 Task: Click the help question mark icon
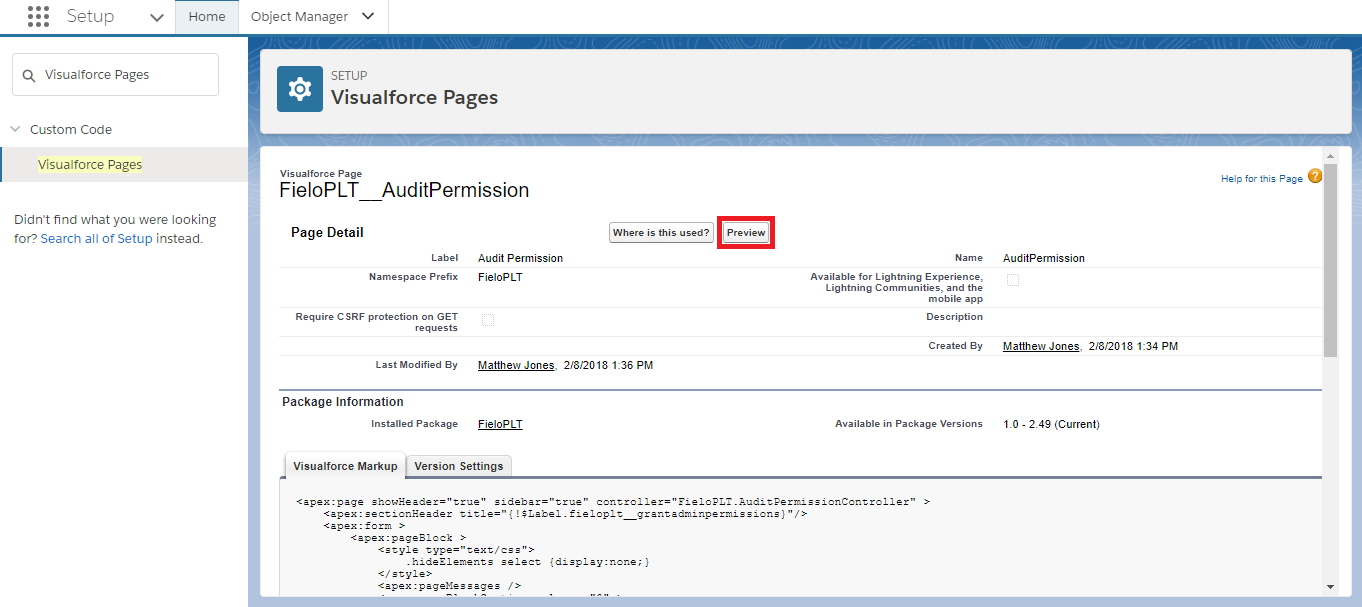tap(1314, 176)
